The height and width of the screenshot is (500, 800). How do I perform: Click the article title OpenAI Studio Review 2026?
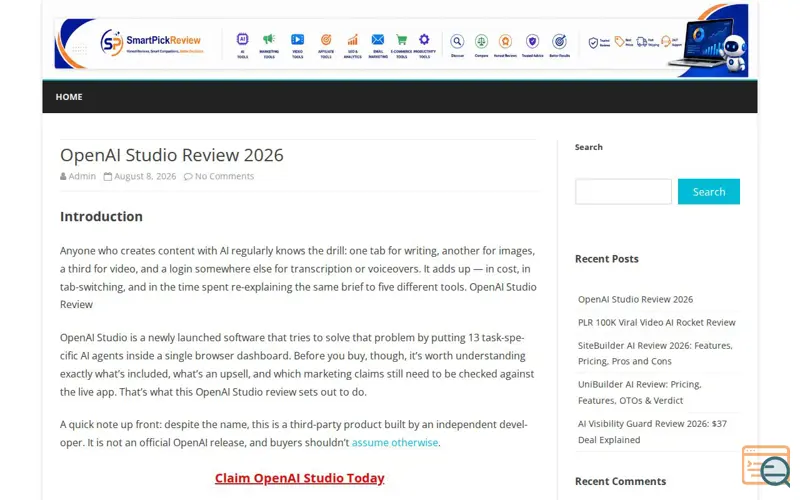[171, 155]
